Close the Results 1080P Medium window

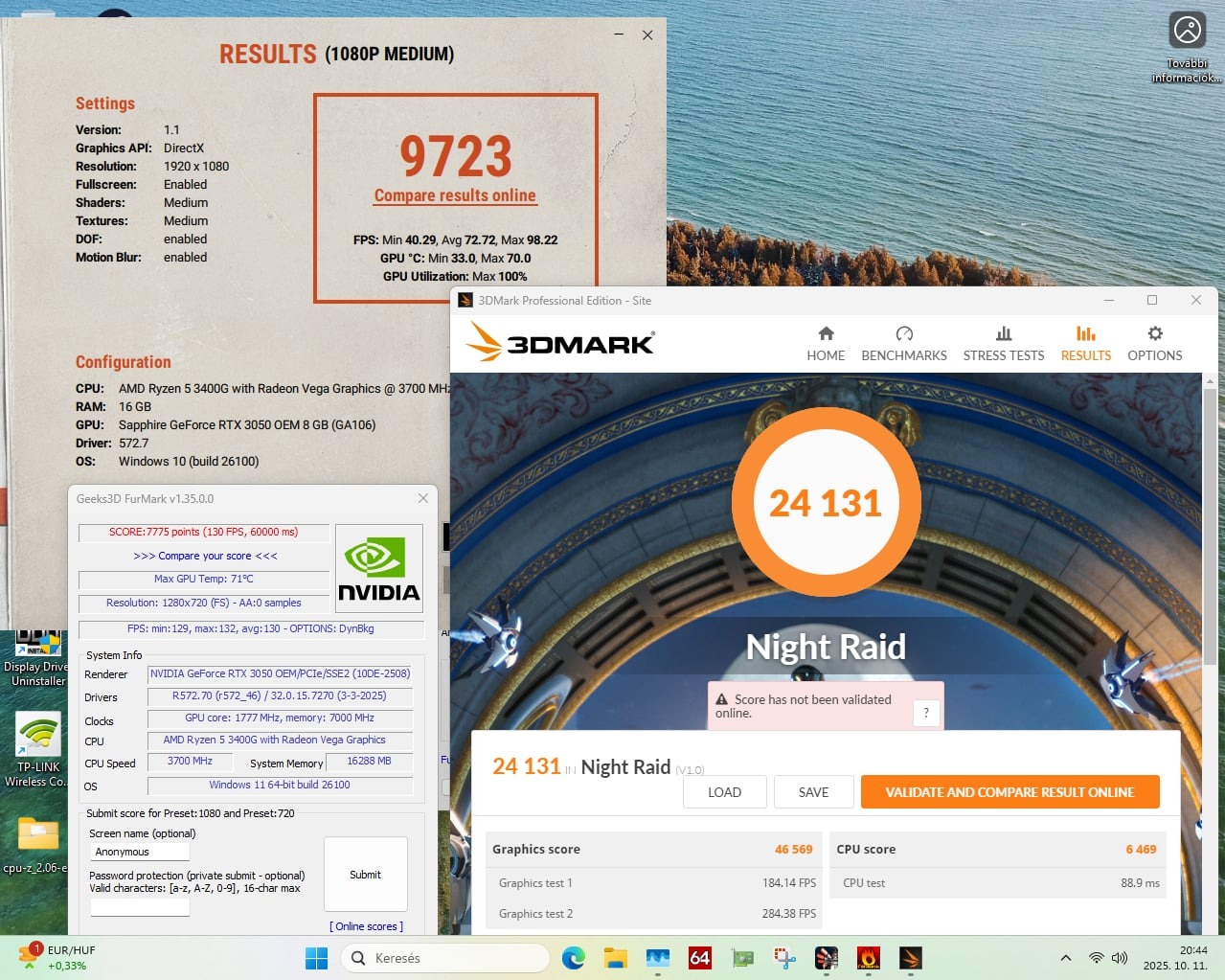[647, 34]
